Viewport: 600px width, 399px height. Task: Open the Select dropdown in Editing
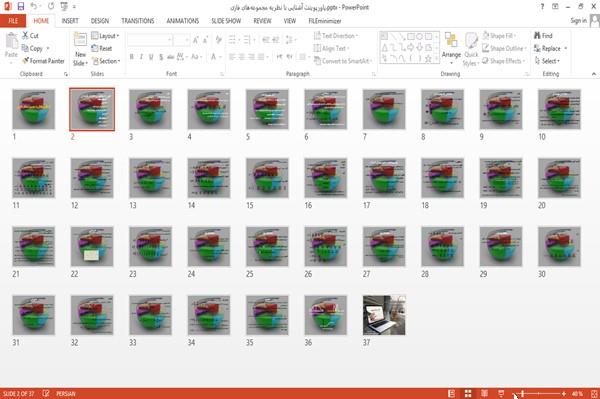pos(547,61)
